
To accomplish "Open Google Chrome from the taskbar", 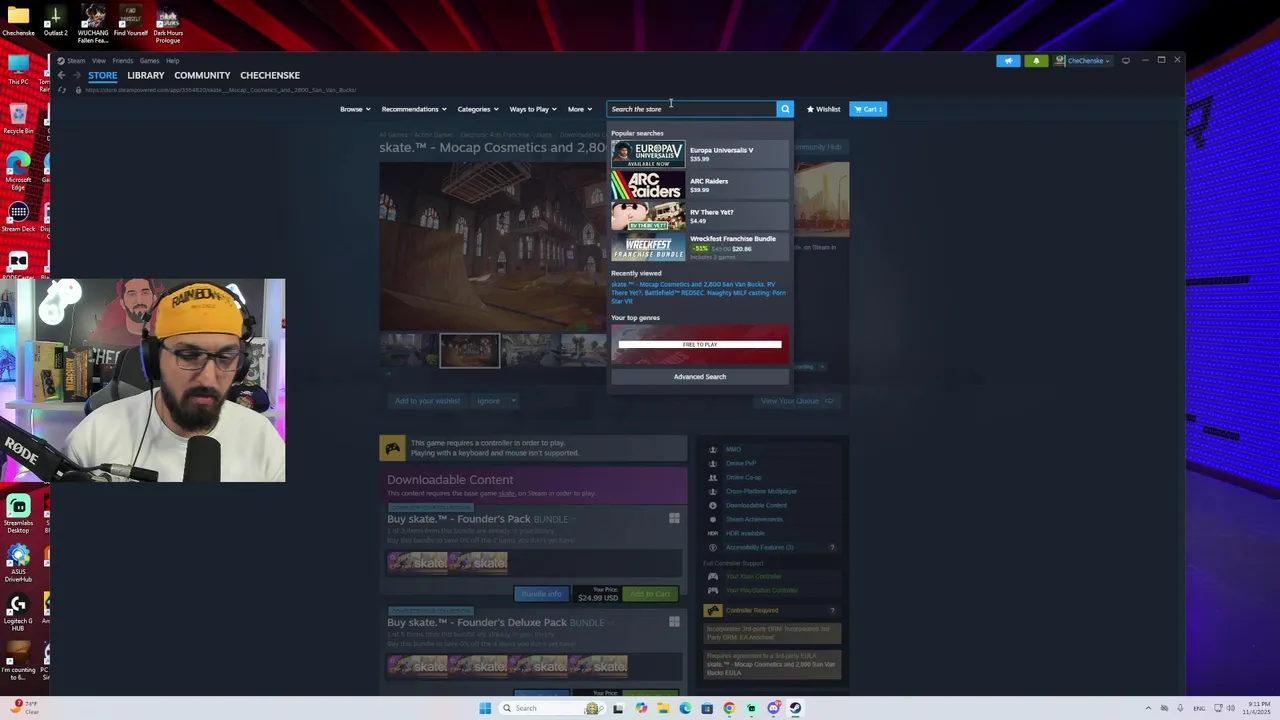I will click(x=729, y=708).
